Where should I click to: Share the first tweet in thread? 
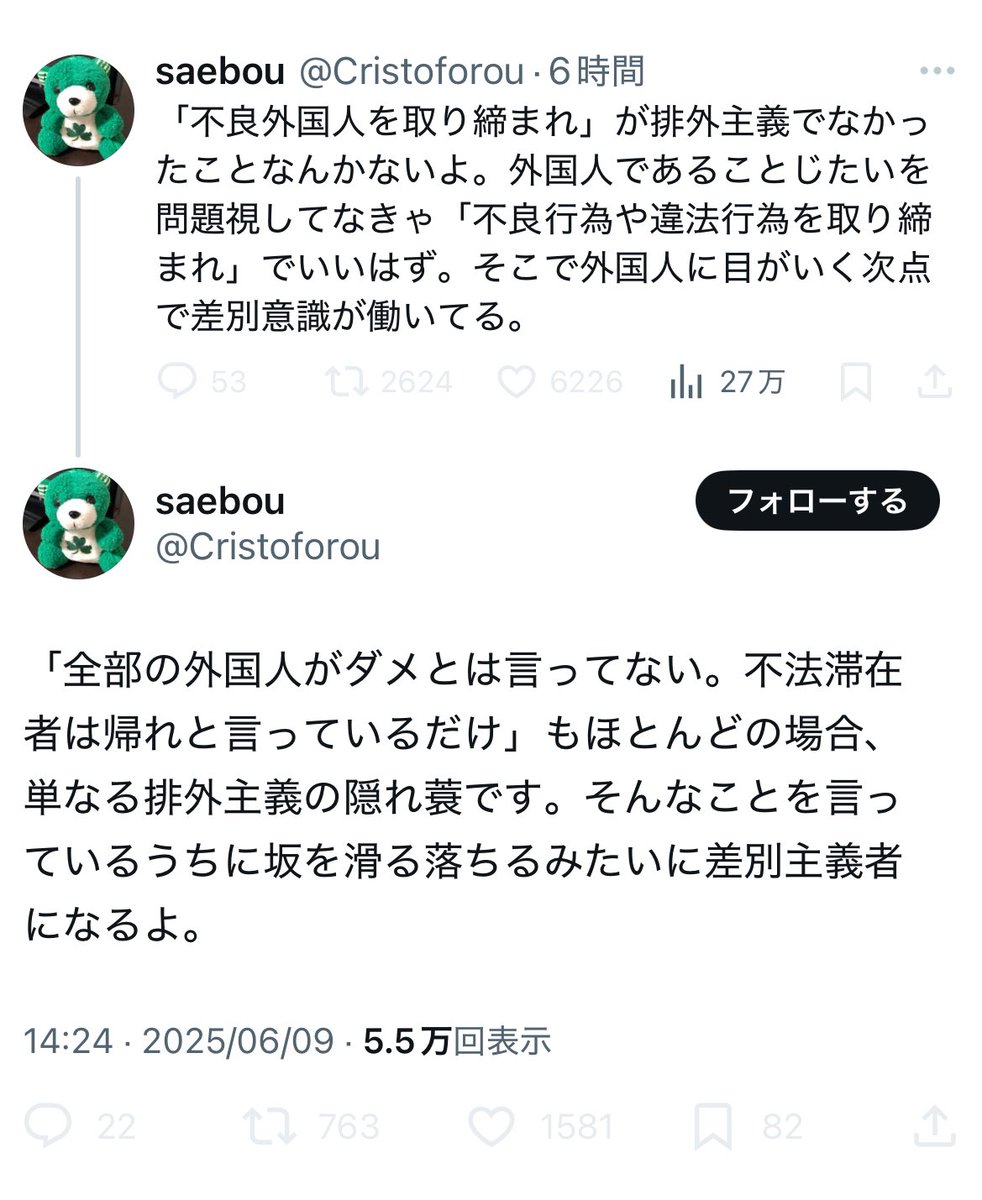point(934,382)
